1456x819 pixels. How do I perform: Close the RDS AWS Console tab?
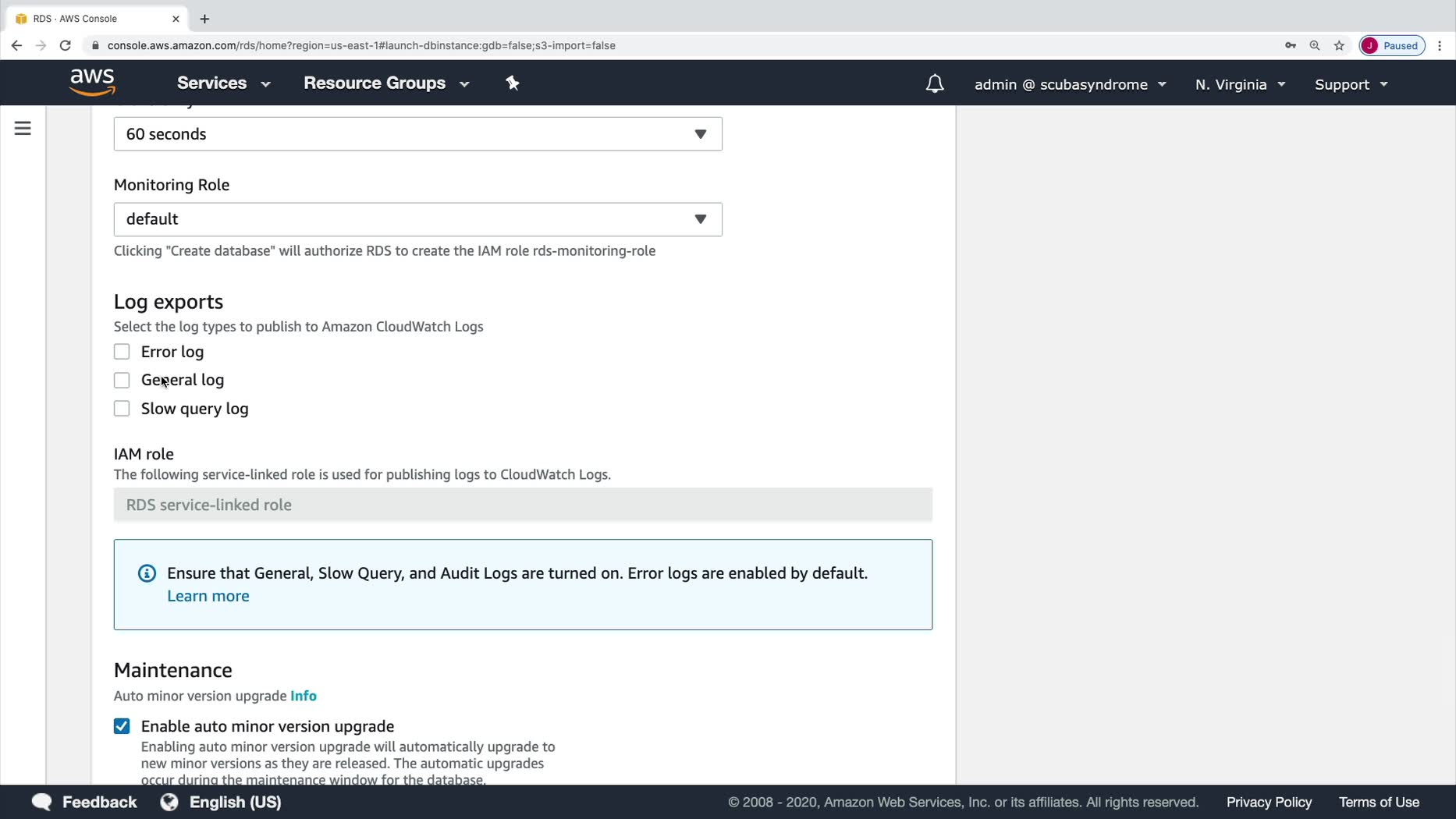176,19
